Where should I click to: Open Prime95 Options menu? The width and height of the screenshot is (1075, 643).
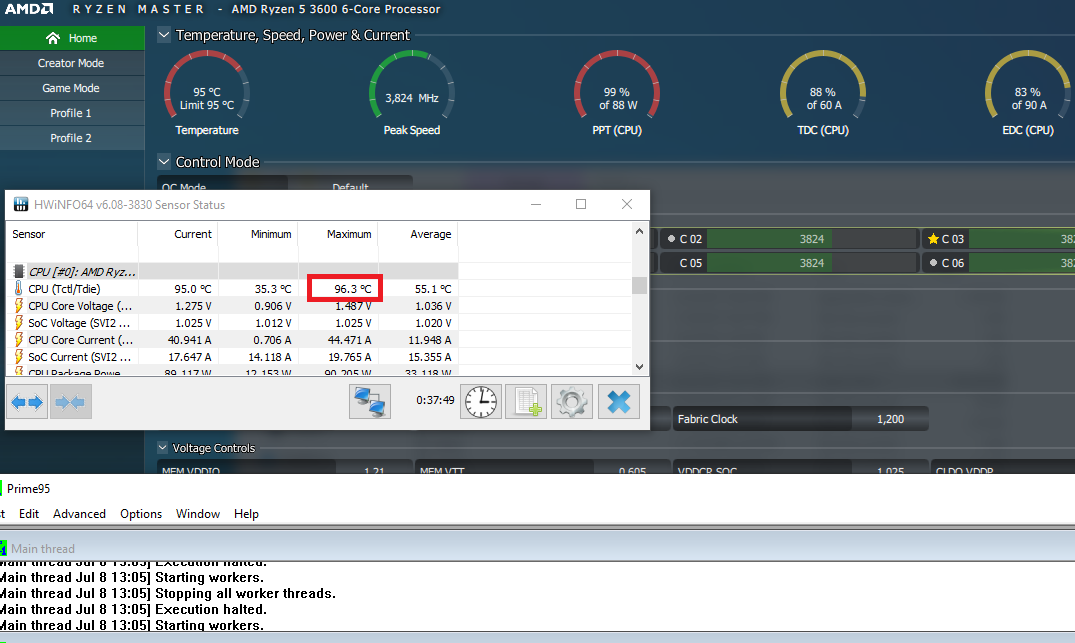click(x=141, y=513)
